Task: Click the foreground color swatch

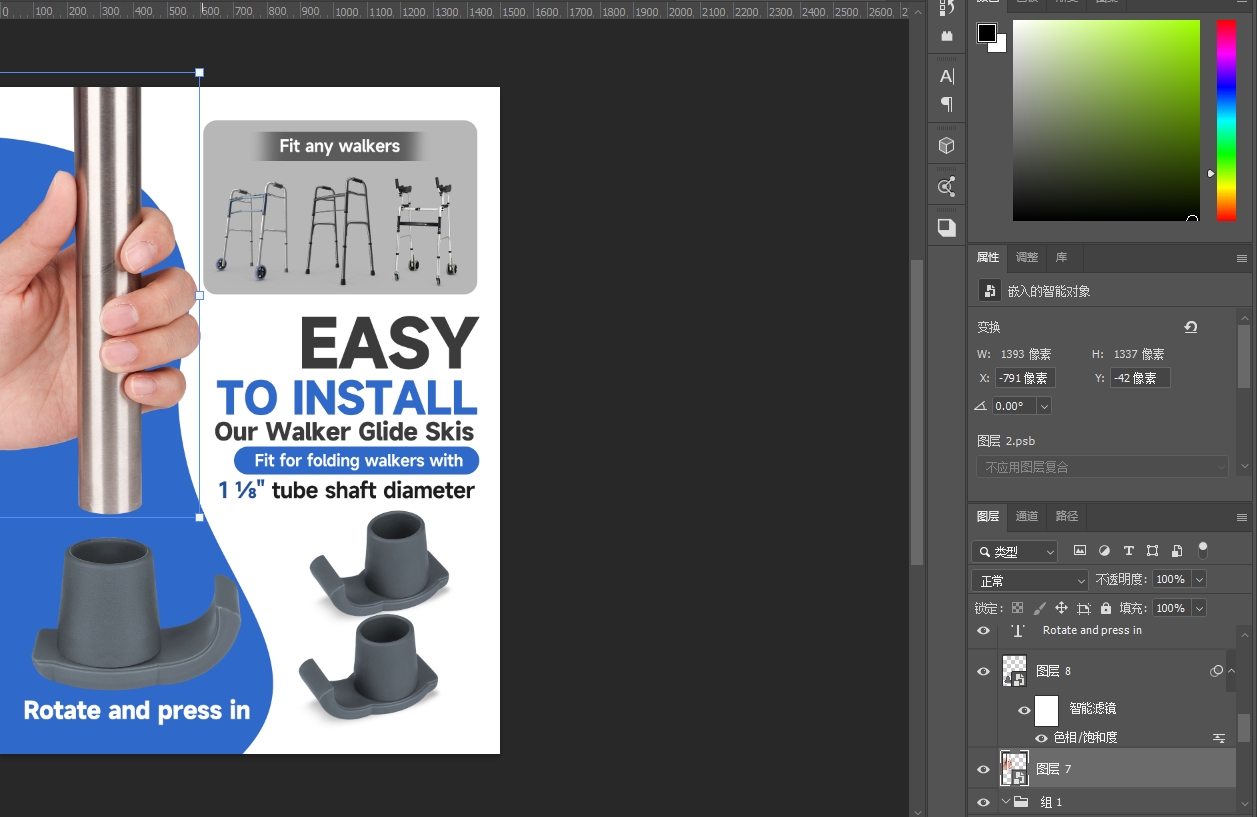Action: pos(987,33)
